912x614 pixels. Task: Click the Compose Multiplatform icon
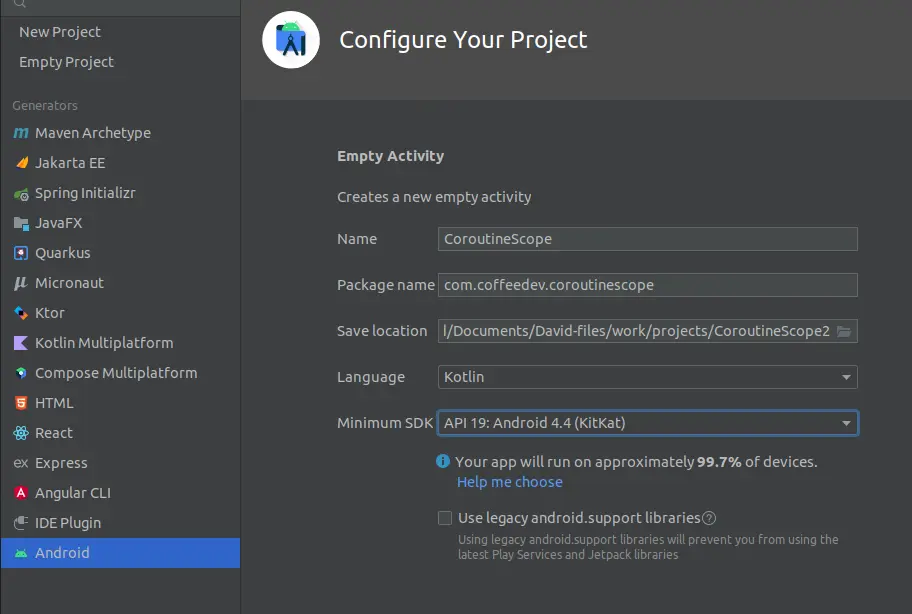(21, 373)
